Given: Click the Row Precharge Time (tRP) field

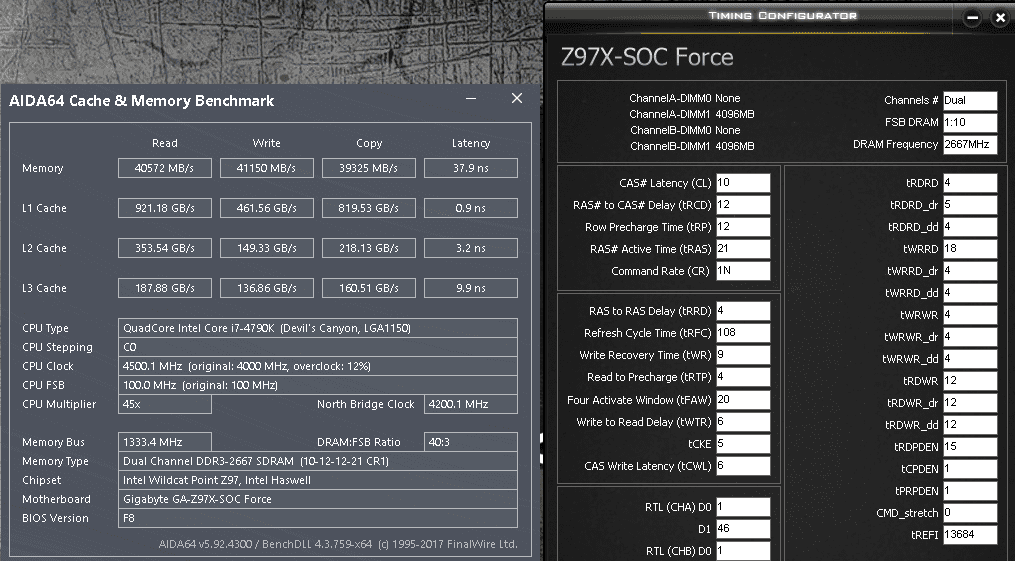Looking at the screenshot, I should point(743,226).
